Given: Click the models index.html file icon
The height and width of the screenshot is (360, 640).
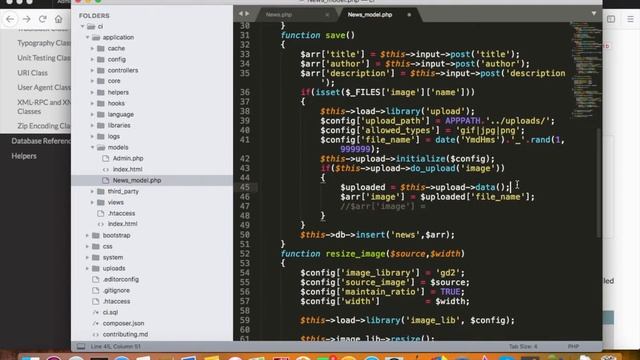Looking at the screenshot, I should click(x=106, y=169).
